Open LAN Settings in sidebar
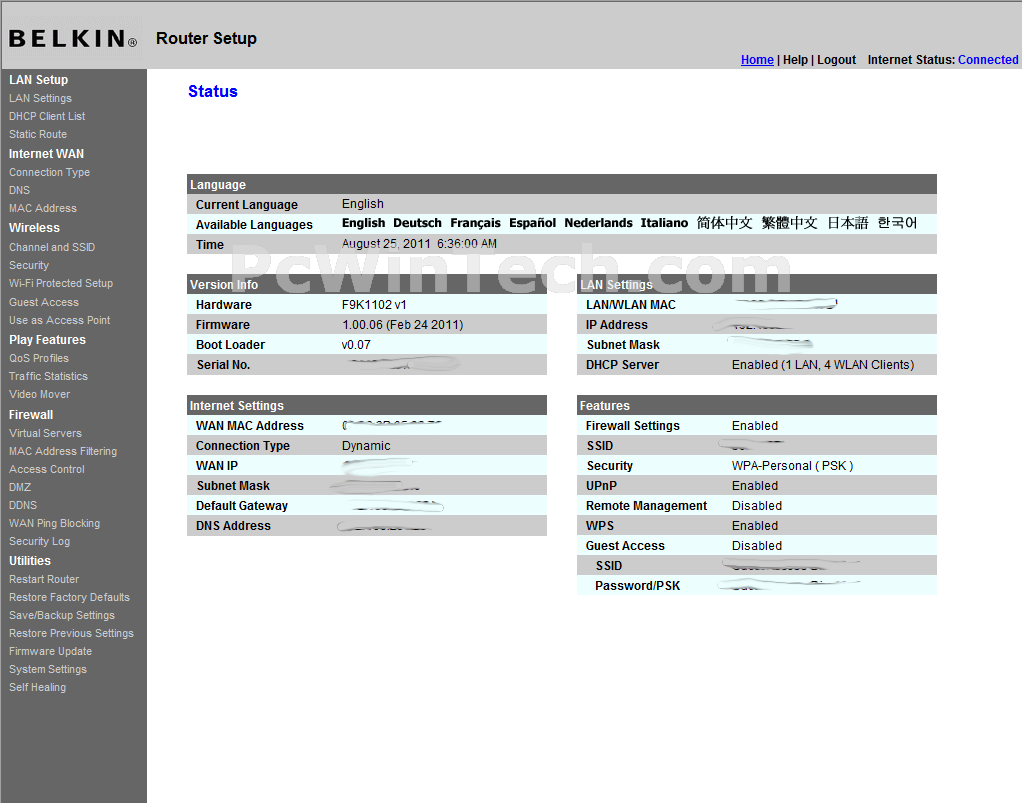 point(40,98)
